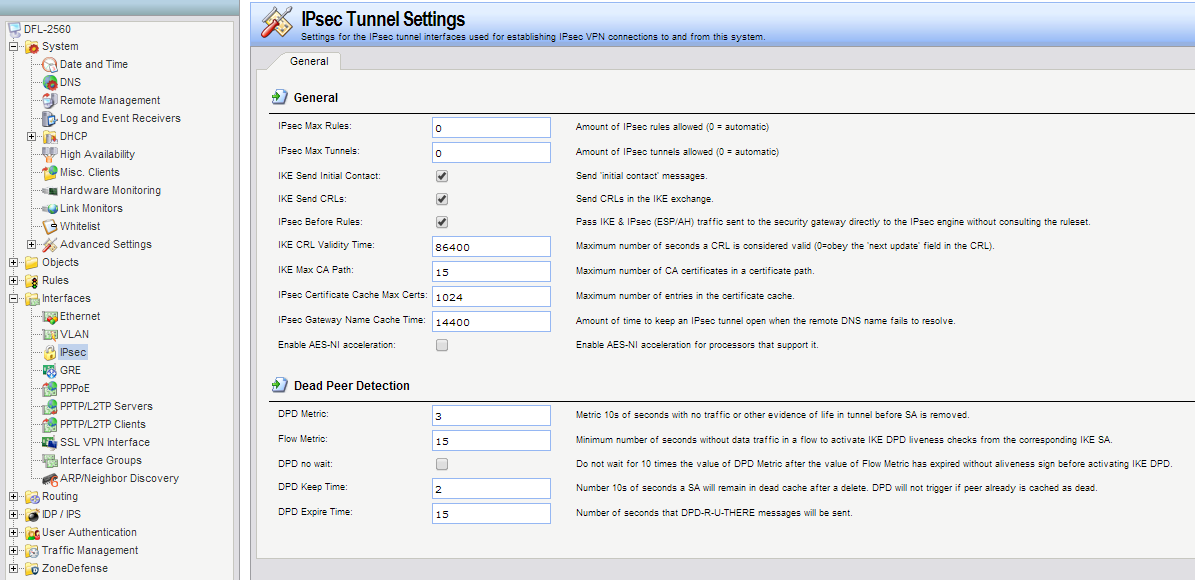
Task: Click the Remote Management icon
Action: coord(50,101)
